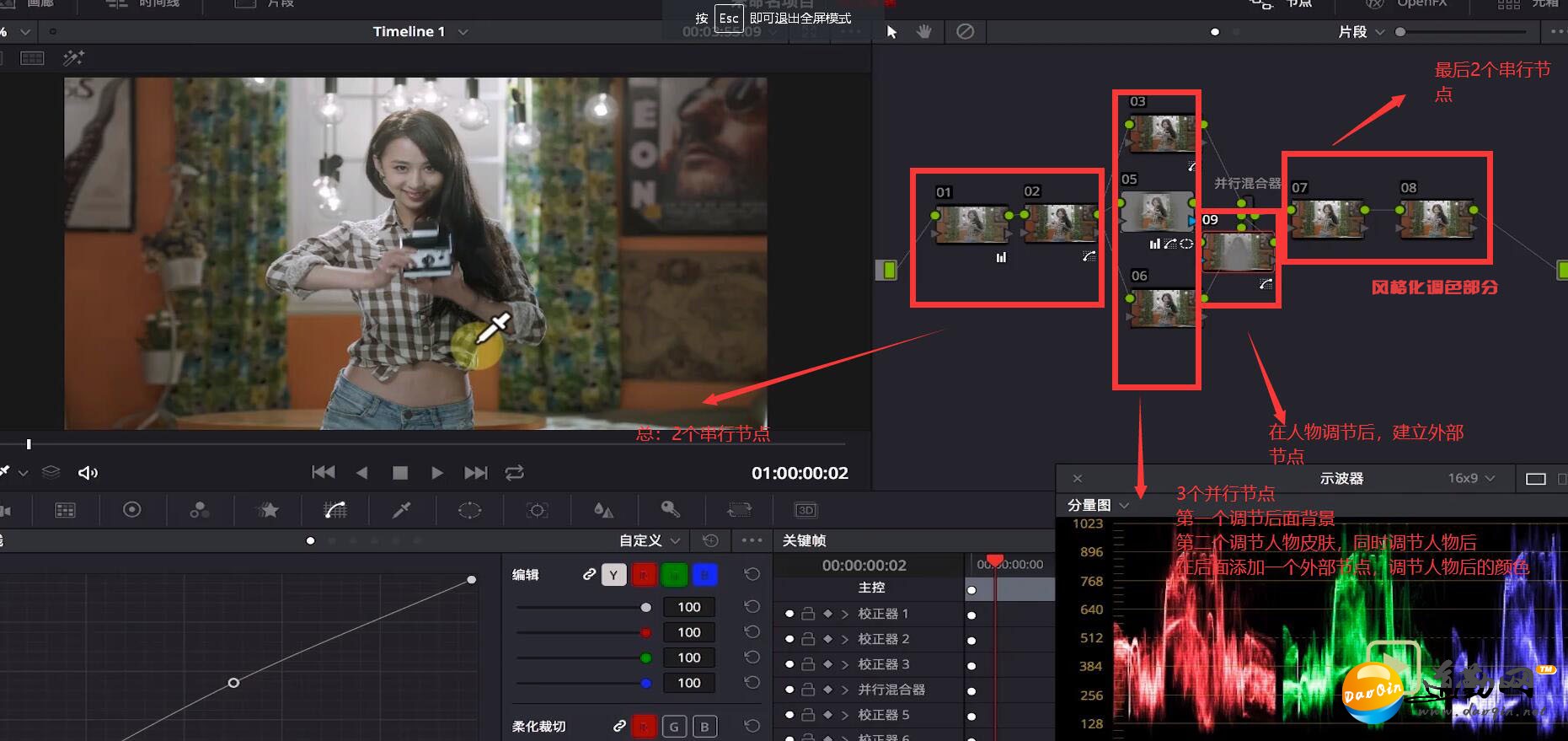Select node 05 in node editor
The height and width of the screenshot is (741, 1568).
point(1156,212)
